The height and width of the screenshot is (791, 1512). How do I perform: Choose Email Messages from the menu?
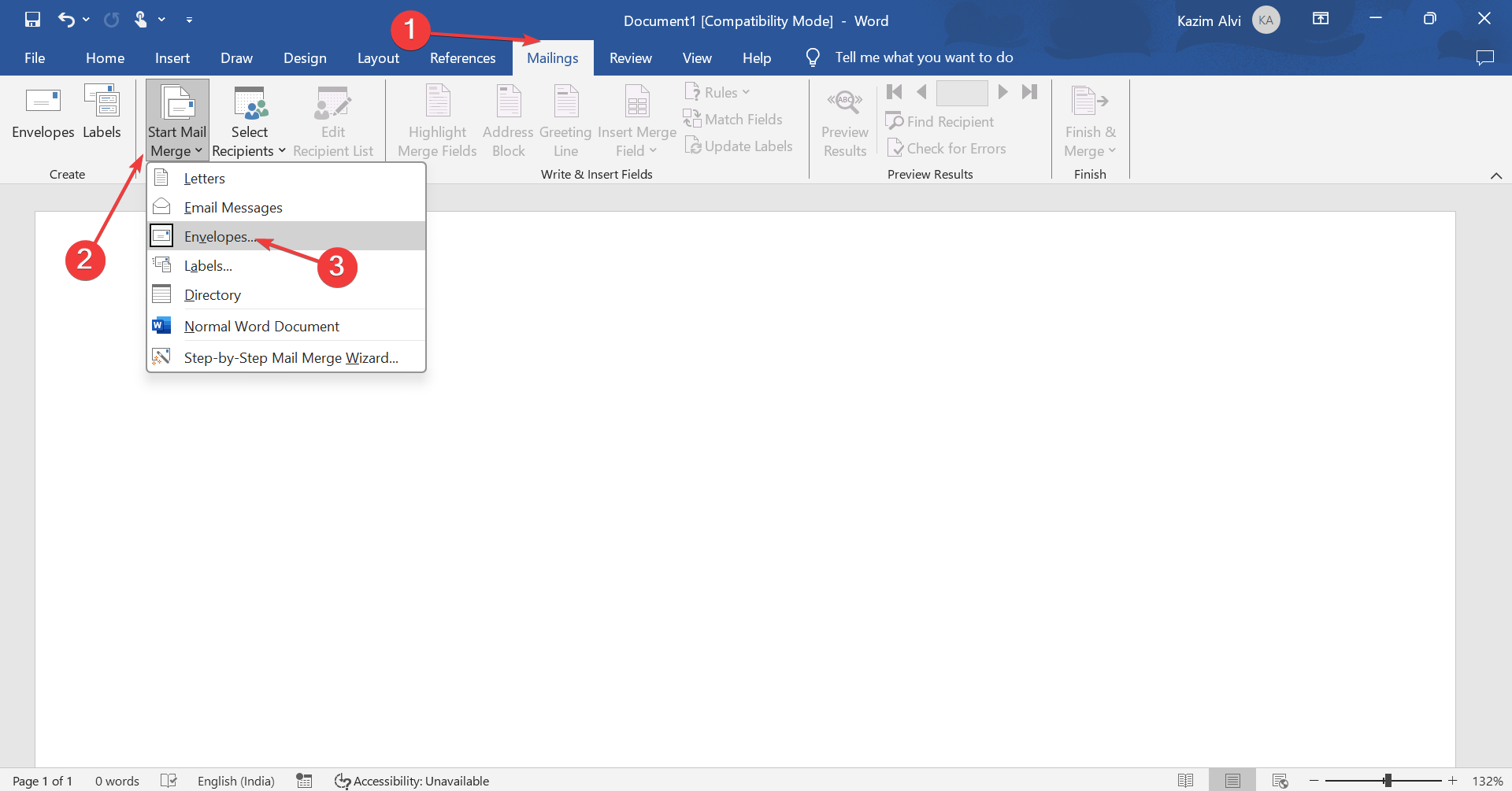pyautogui.click(x=286, y=208)
